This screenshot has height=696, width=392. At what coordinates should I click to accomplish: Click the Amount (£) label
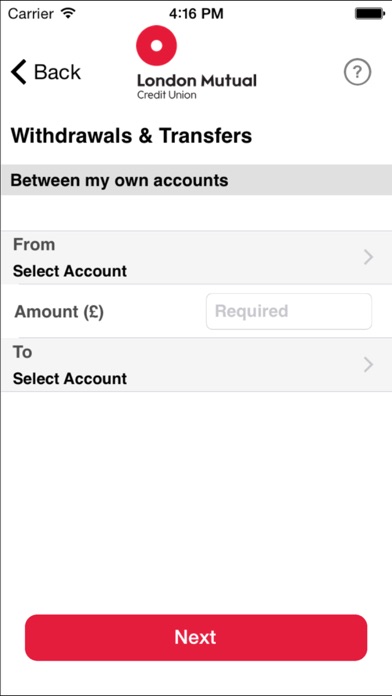[x=59, y=312]
